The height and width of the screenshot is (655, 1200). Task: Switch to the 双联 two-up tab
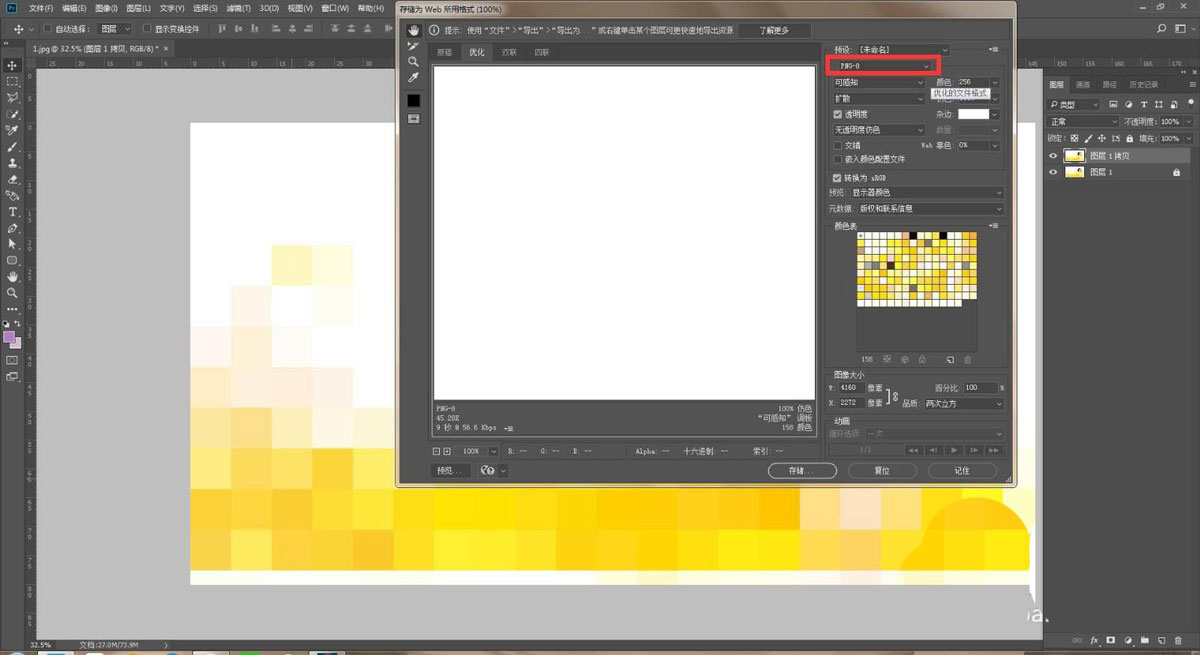pos(509,52)
